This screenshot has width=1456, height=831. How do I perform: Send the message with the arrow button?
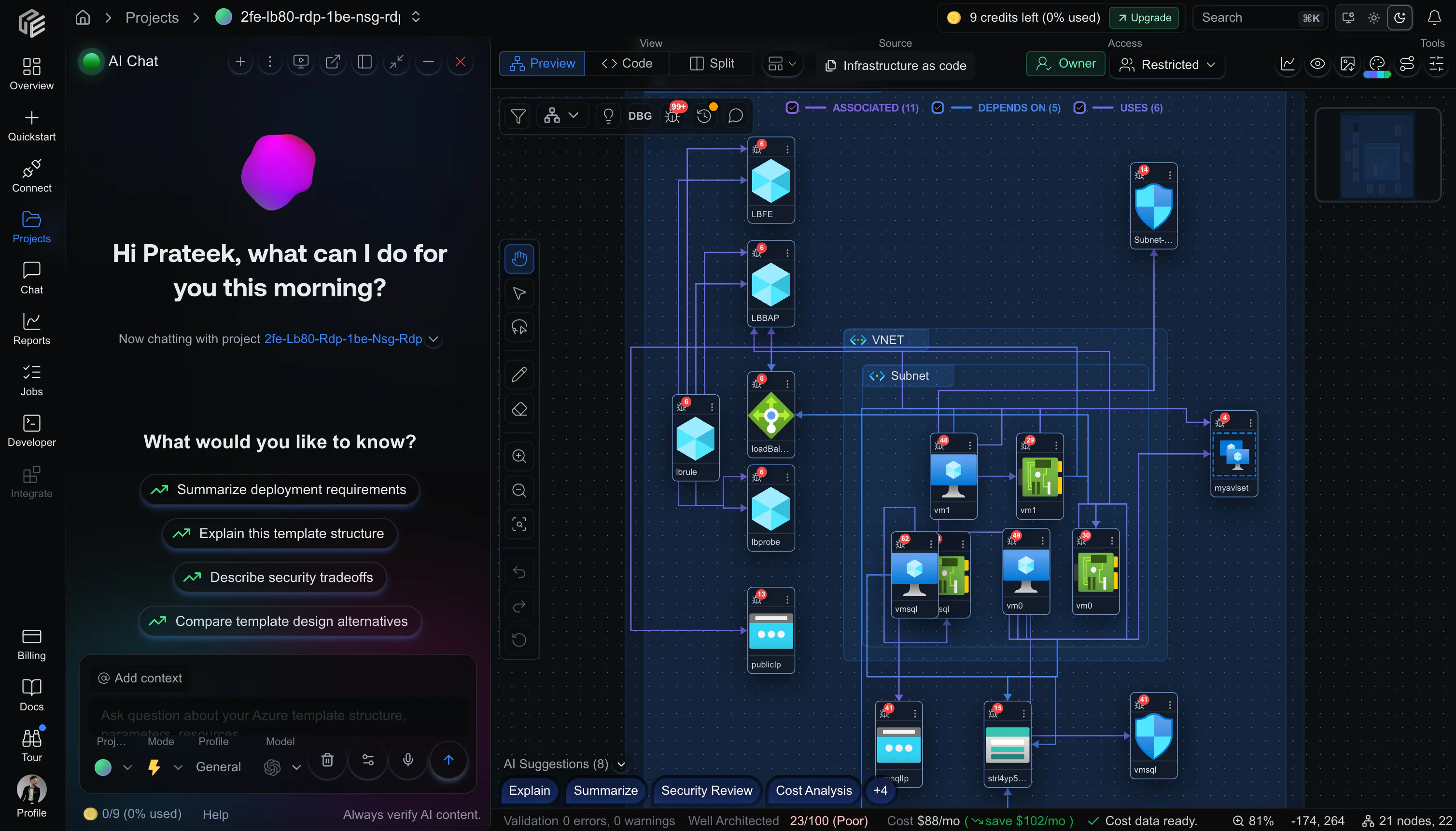click(x=448, y=760)
